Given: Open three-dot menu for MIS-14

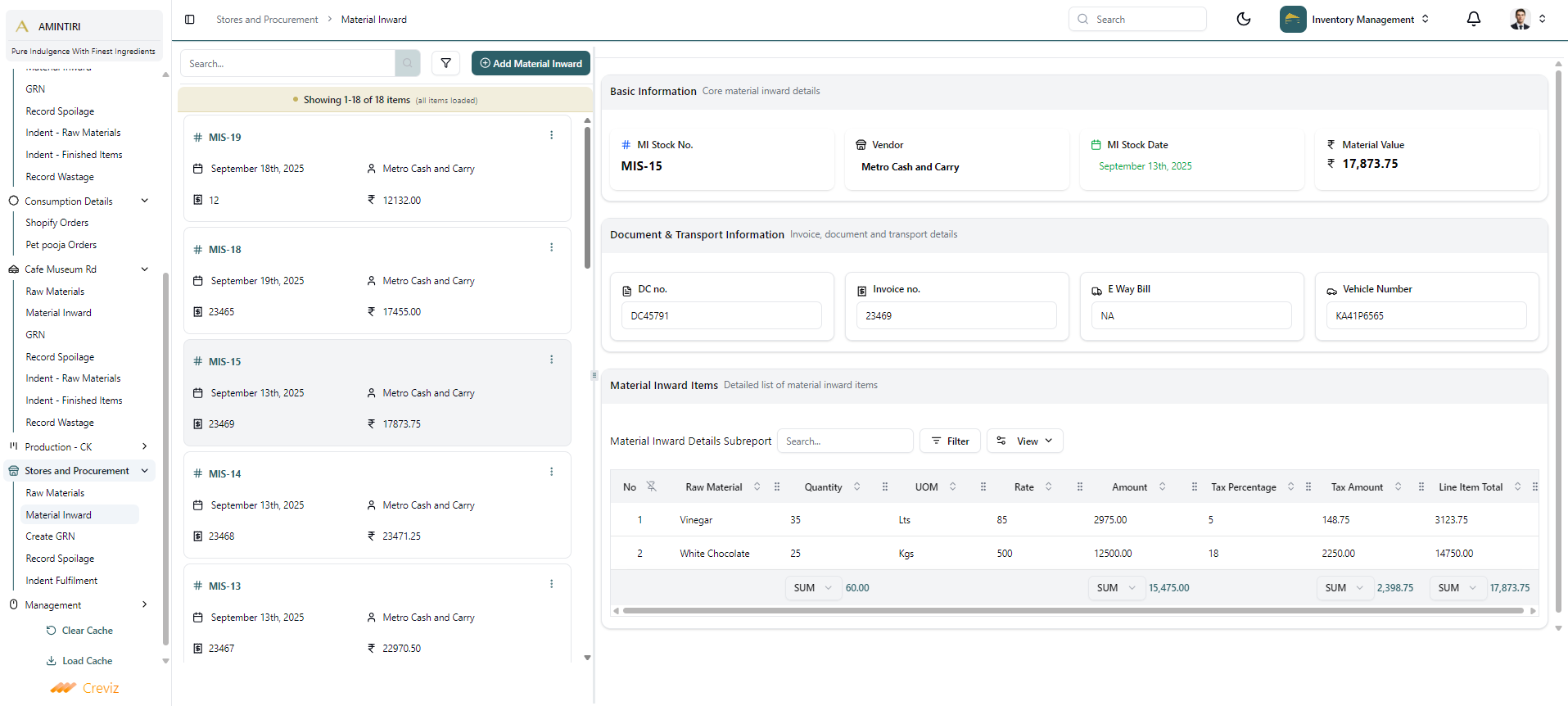Looking at the screenshot, I should (x=551, y=472).
